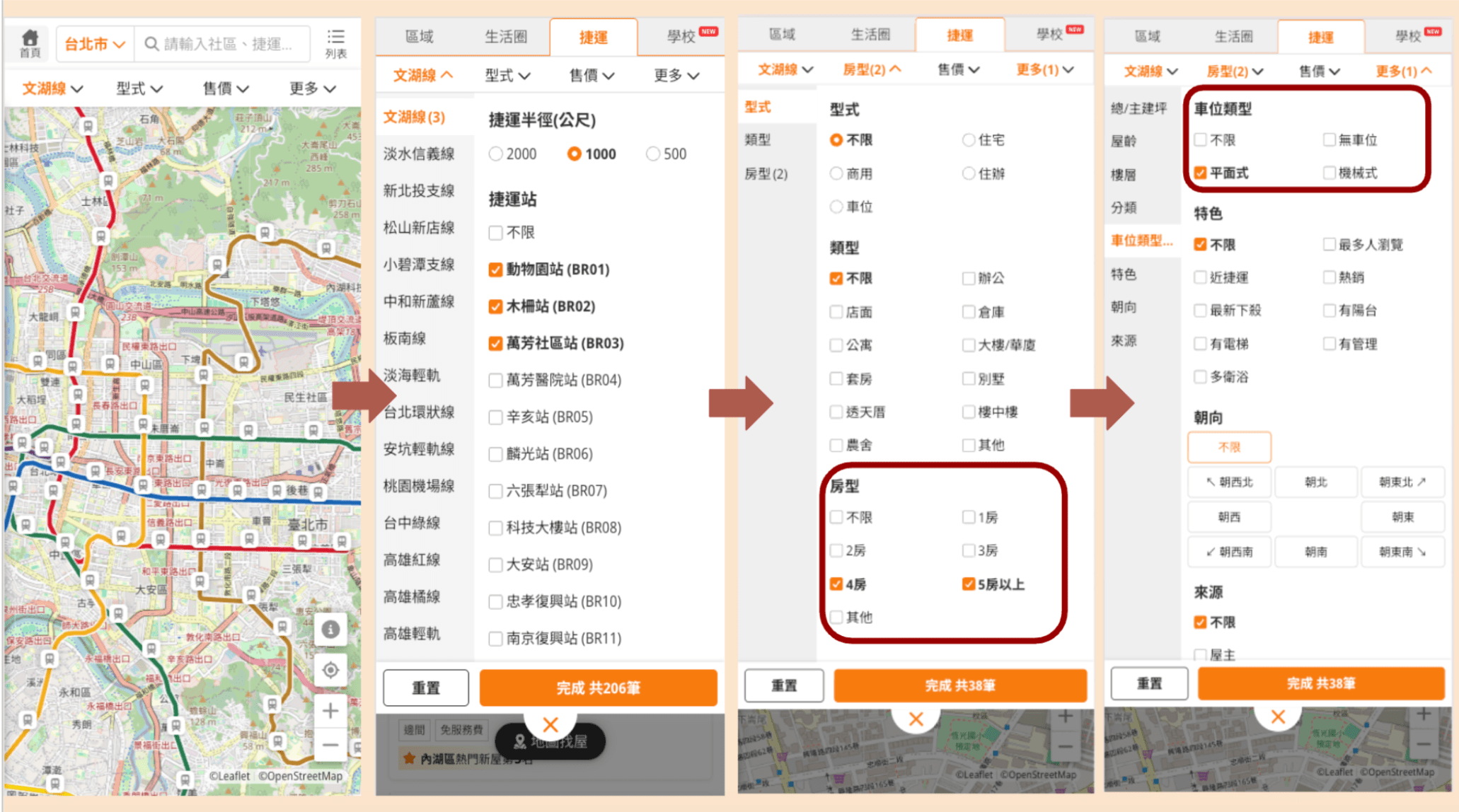
Task: Focus the 請輸入社區、捷運 search field
Action: click(223, 44)
